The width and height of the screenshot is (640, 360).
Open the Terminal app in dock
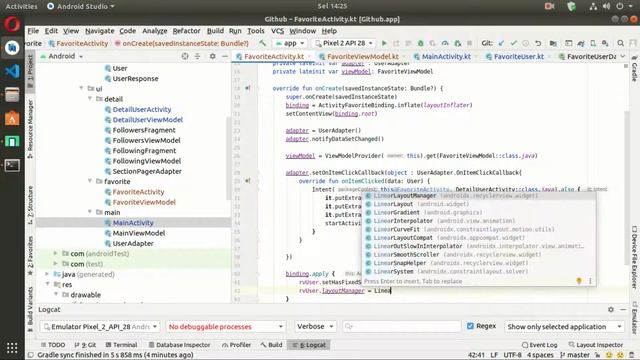tap(12, 165)
